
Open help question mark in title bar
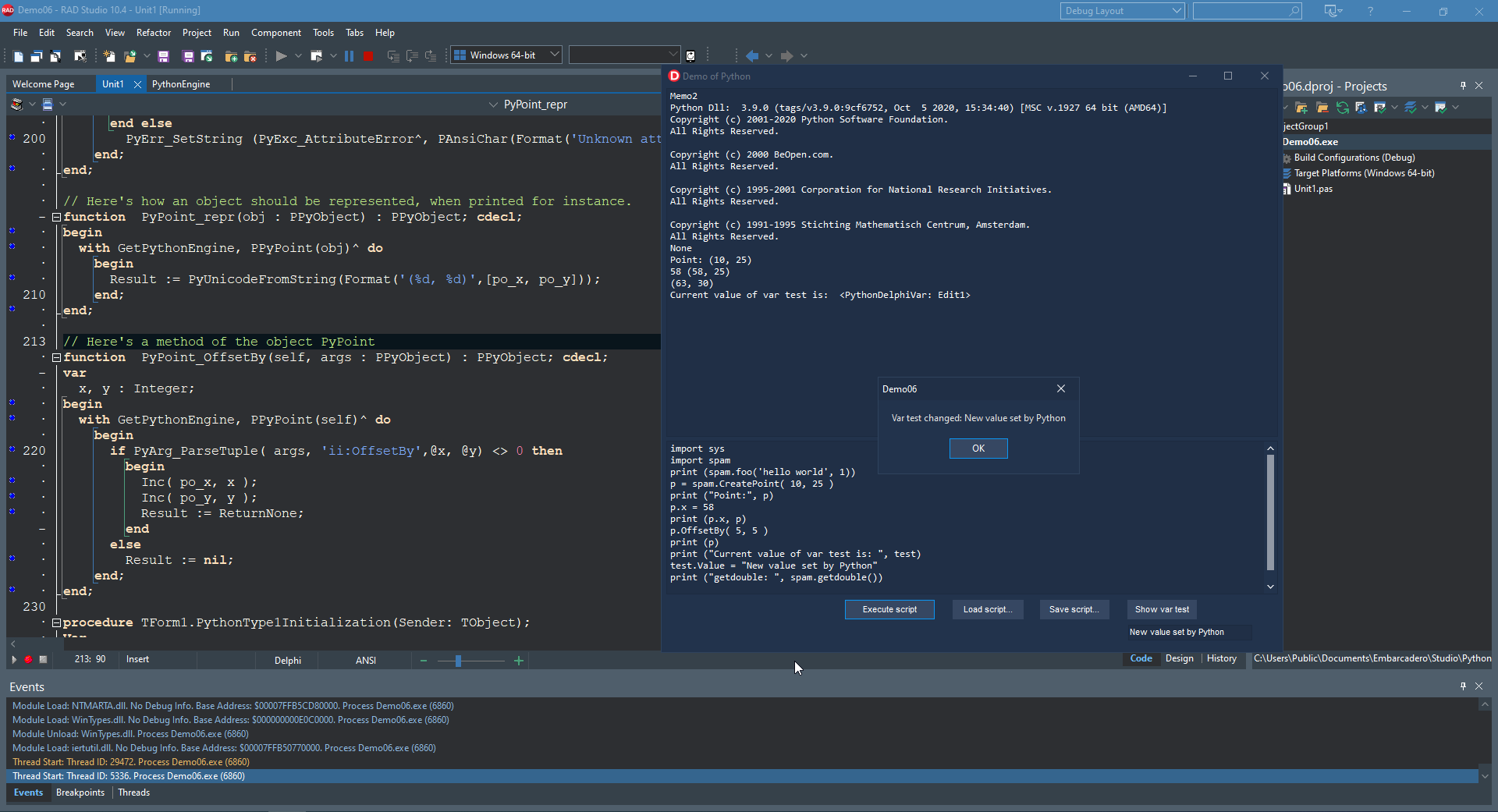coord(1370,11)
